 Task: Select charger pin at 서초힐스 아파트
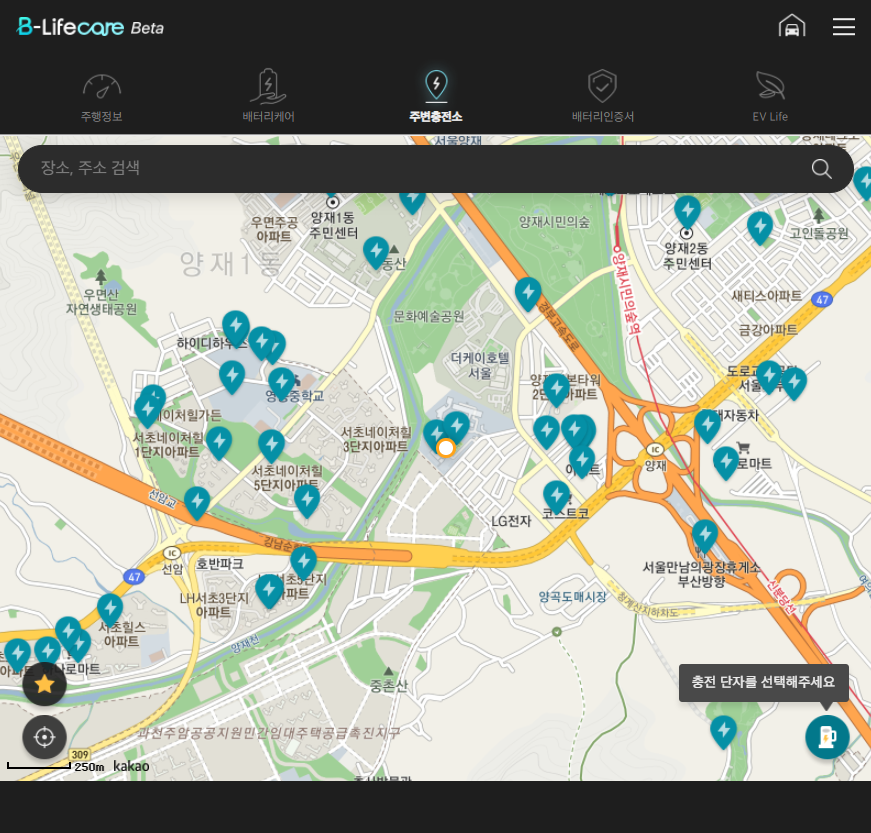[110, 610]
